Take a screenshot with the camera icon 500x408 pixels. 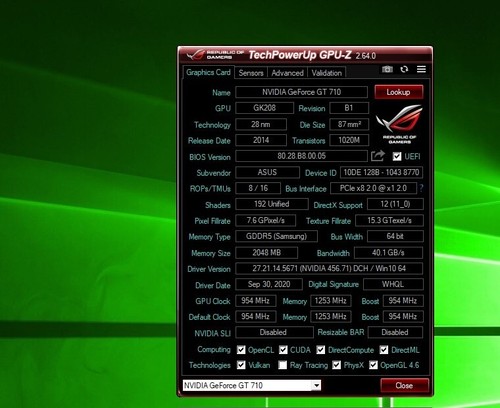(387, 69)
